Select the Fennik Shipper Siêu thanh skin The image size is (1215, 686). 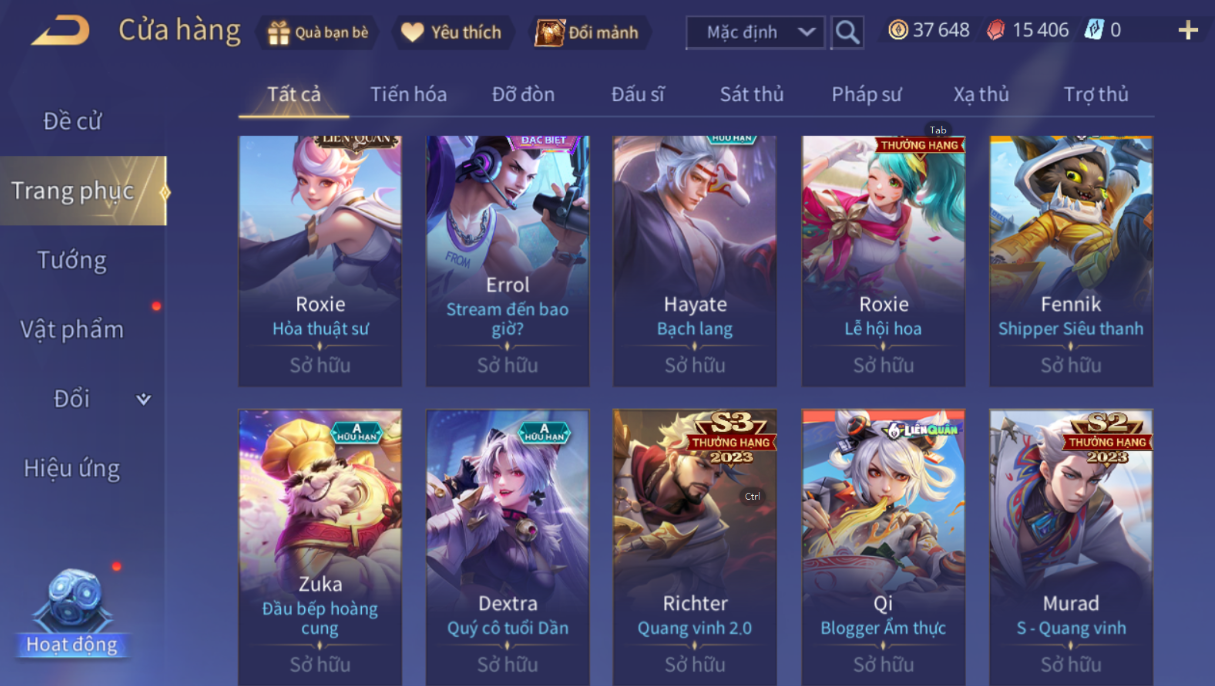click(x=1071, y=261)
